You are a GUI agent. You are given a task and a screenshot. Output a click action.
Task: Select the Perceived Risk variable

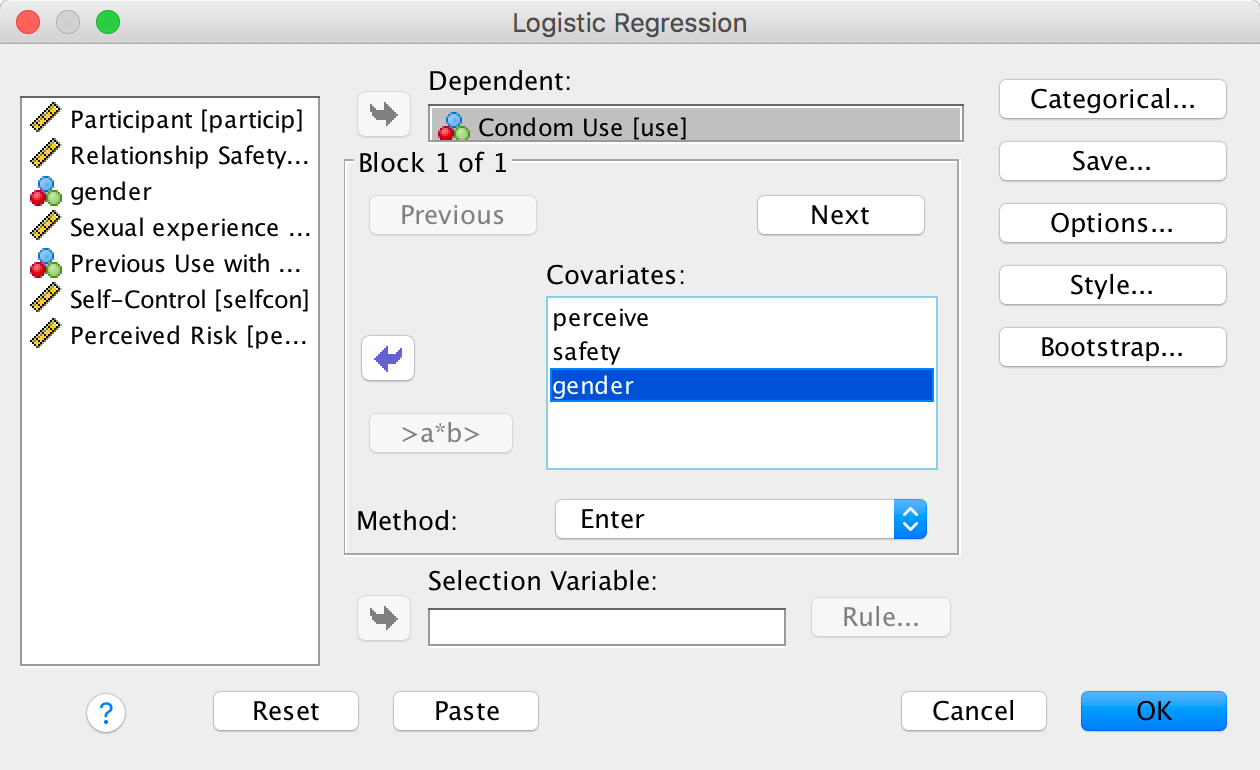tap(188, 336)
